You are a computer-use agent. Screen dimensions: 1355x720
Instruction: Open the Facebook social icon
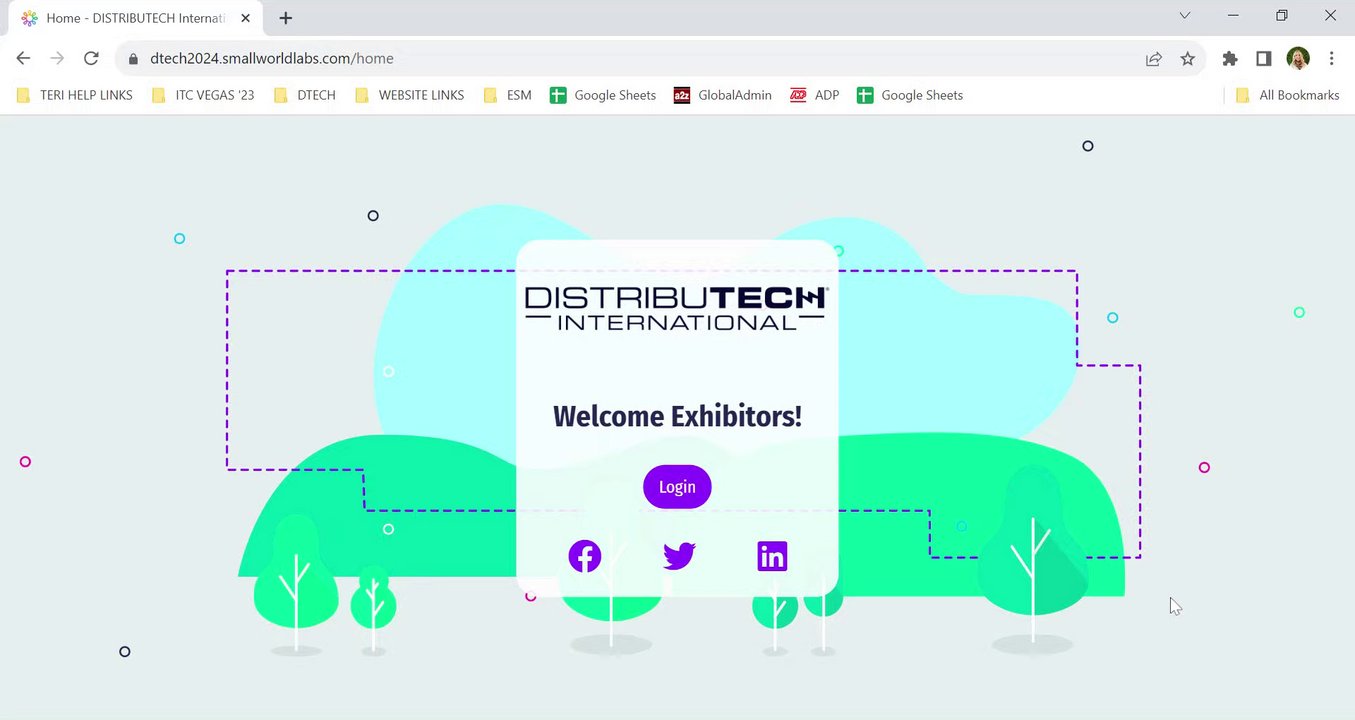[x=585, y=556]
